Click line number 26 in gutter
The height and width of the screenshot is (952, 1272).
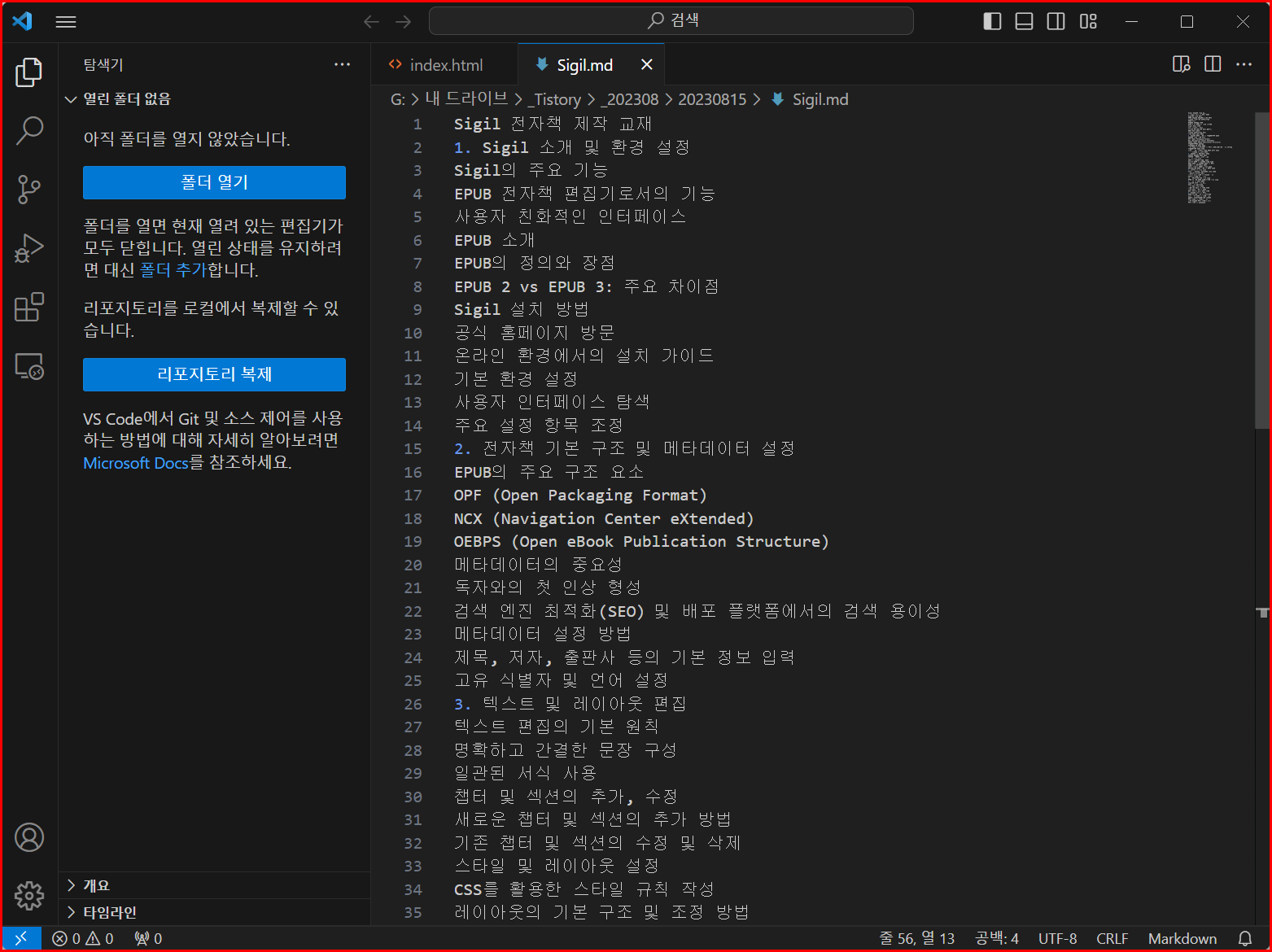(x=413, y=704)
